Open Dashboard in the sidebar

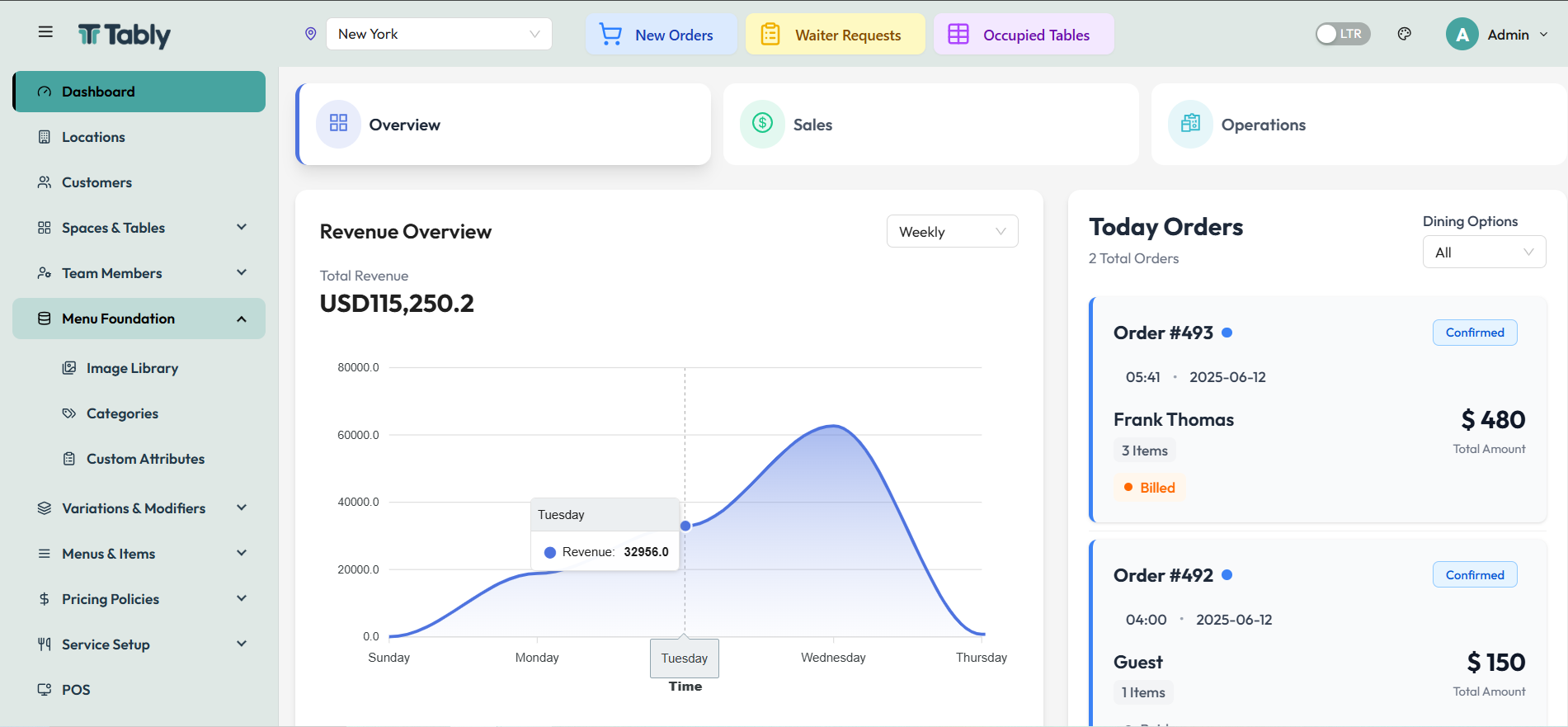point(139,92)
